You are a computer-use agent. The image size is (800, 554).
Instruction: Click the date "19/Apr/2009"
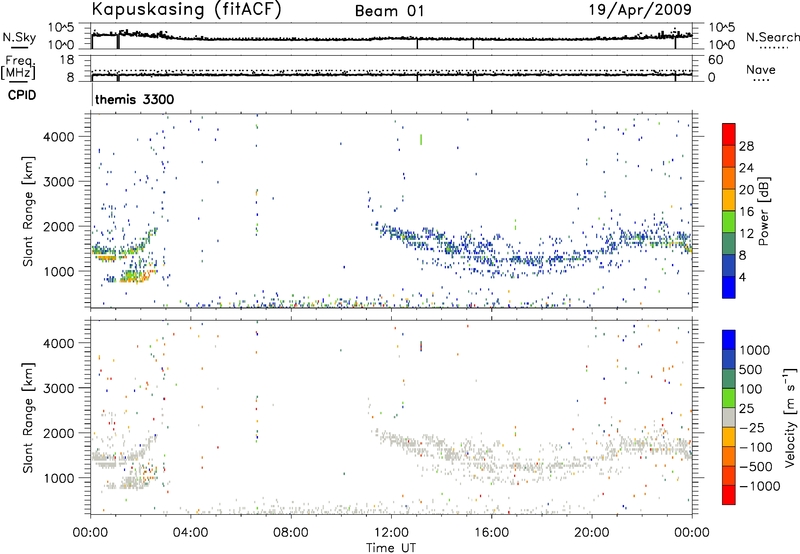coord(640,9)
